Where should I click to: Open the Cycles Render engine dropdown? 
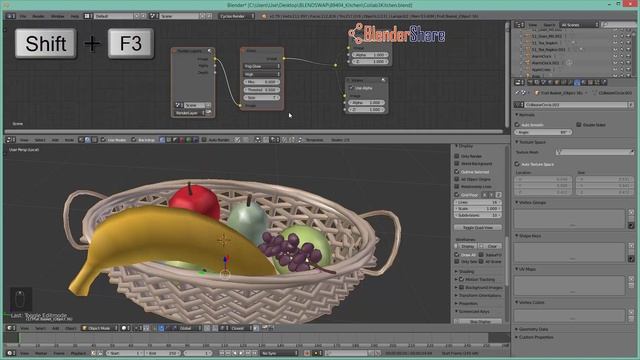tap(237, 16)
